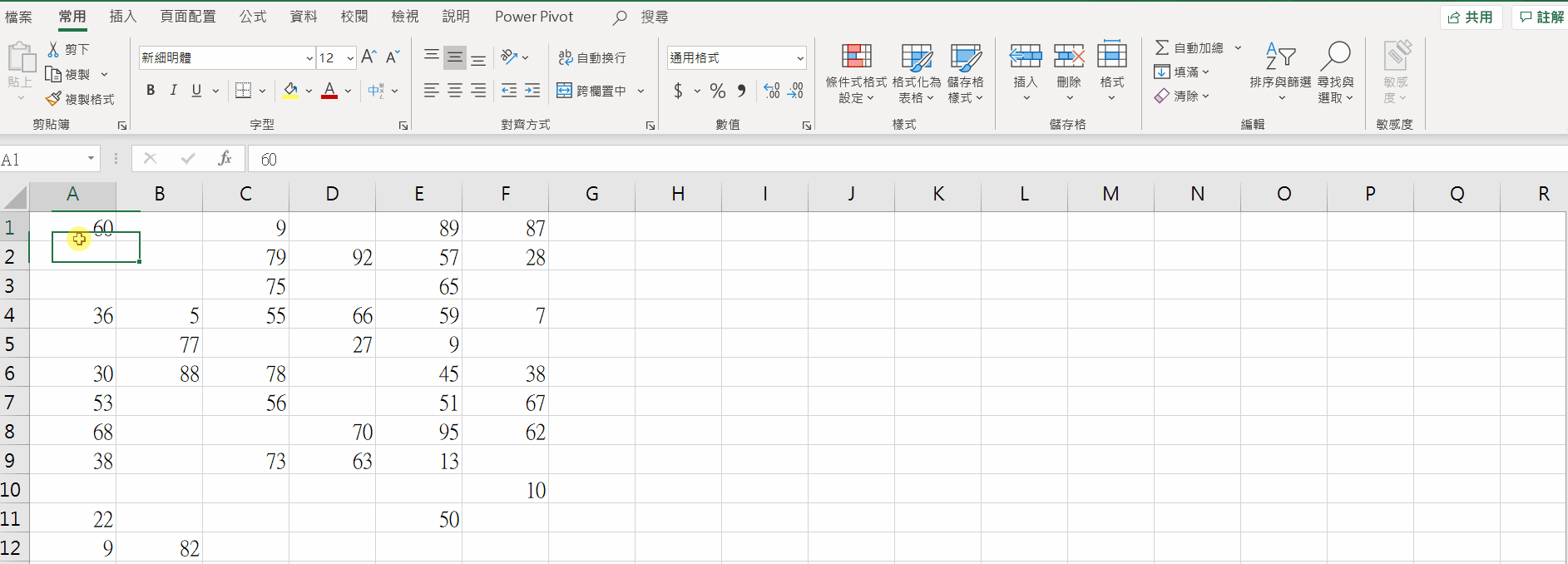The height and width of the screenshot is (564, 1568).
Task: Open the File (檔案) tab
Action: [18, 17]
